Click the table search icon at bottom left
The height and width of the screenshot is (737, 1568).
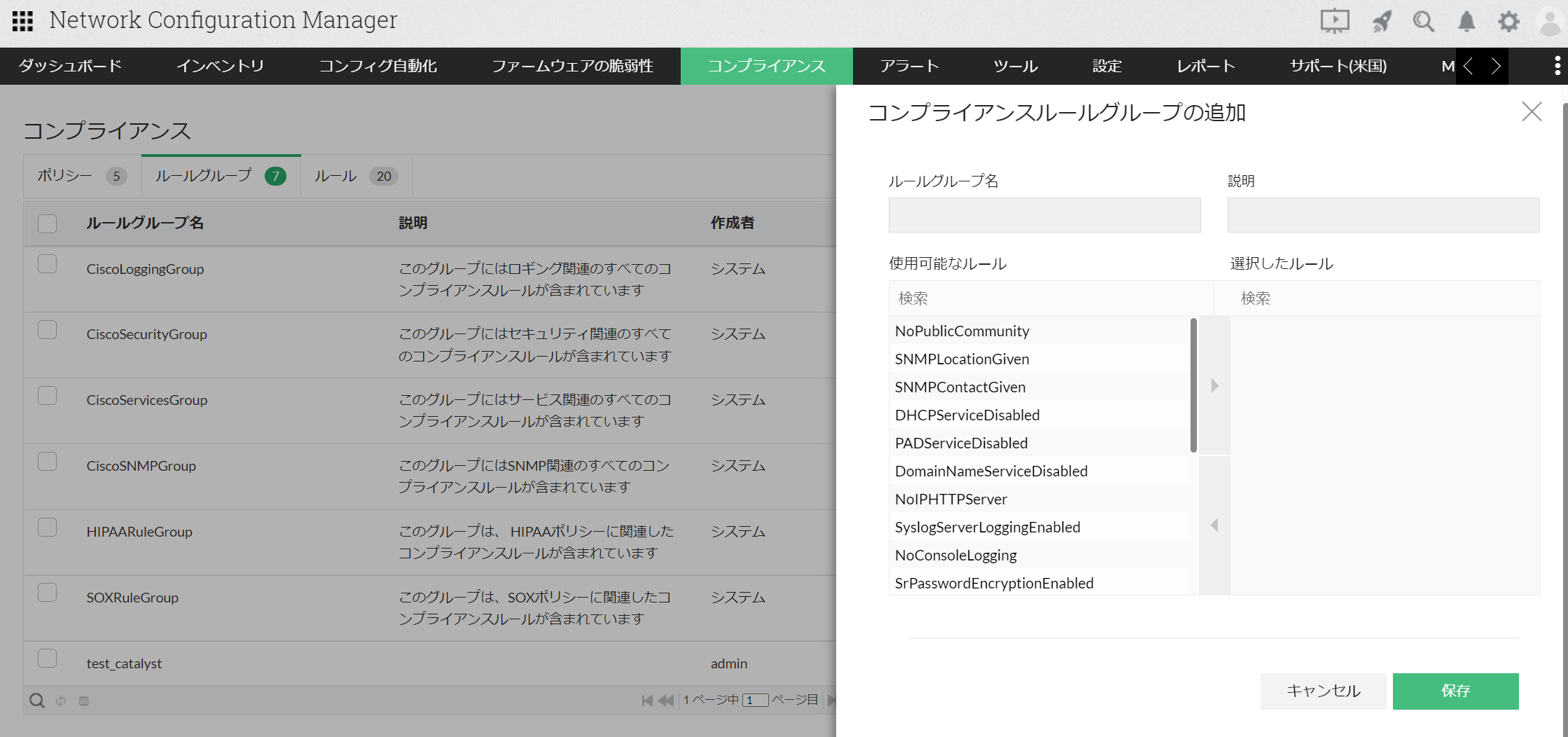coord(37,700)
